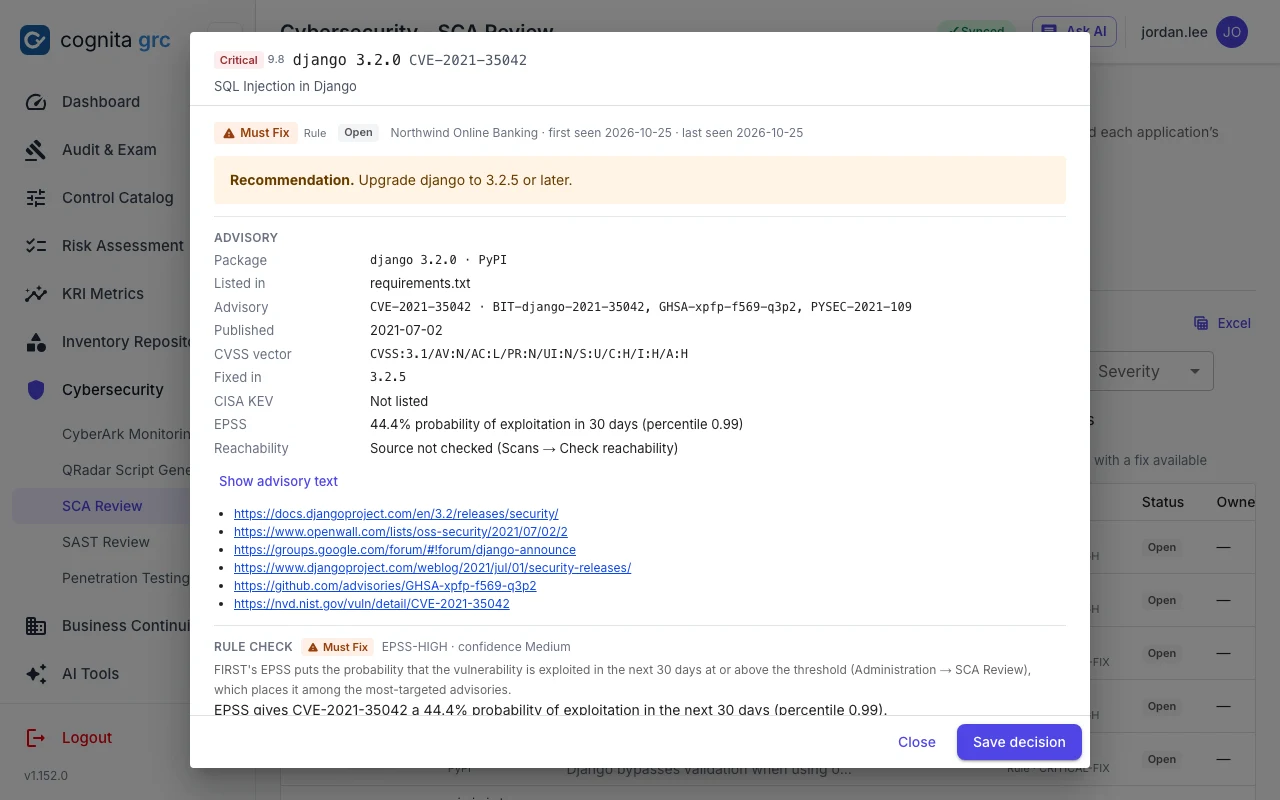Click the Cybersecurity shield icon
The width and height of the screenshot is (1280, 800).
coord(36,390)
